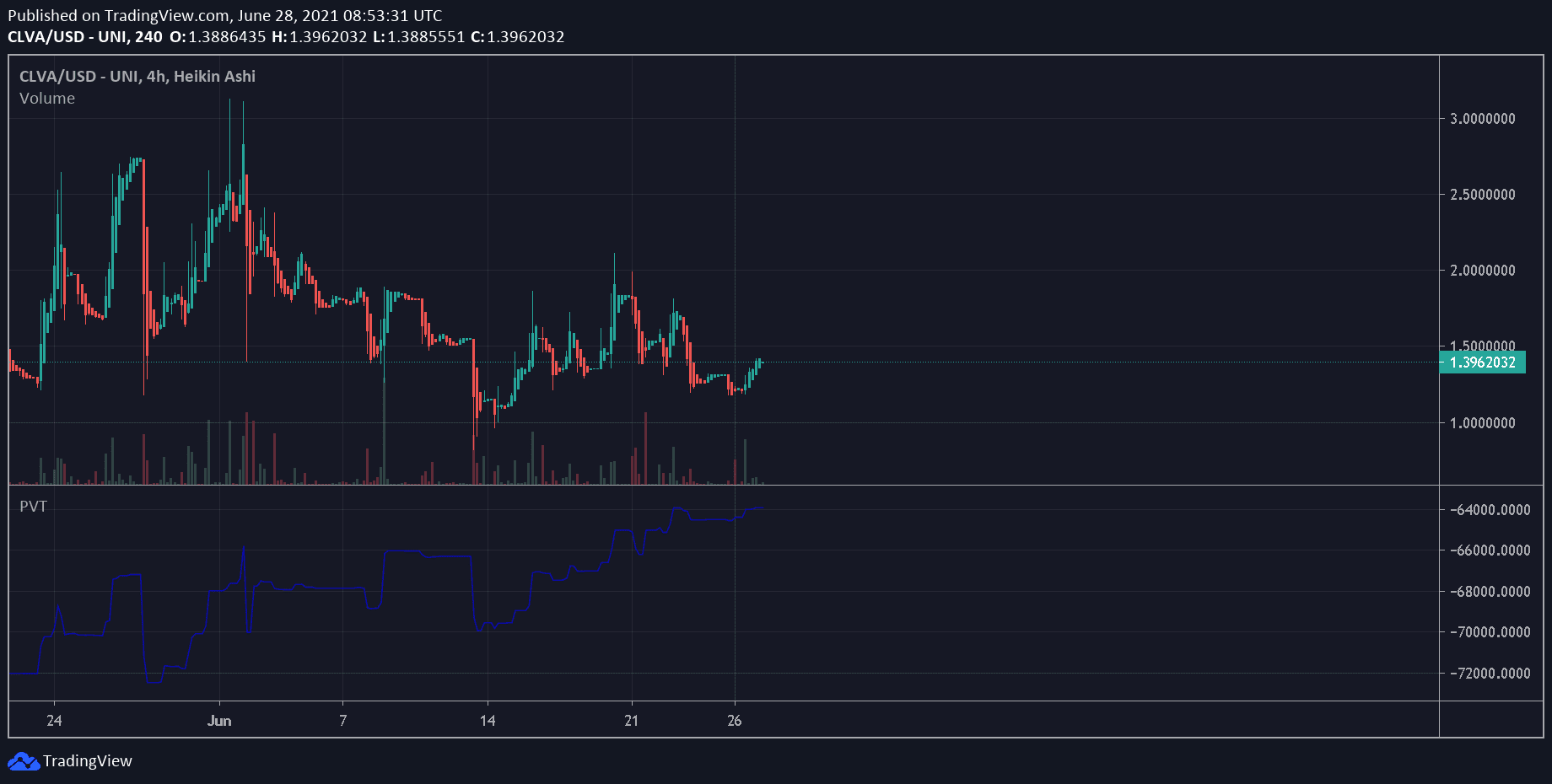Click the -72000.0000 PVT scale label
Screen dimensions: 1552x784
coord(1489,674)
